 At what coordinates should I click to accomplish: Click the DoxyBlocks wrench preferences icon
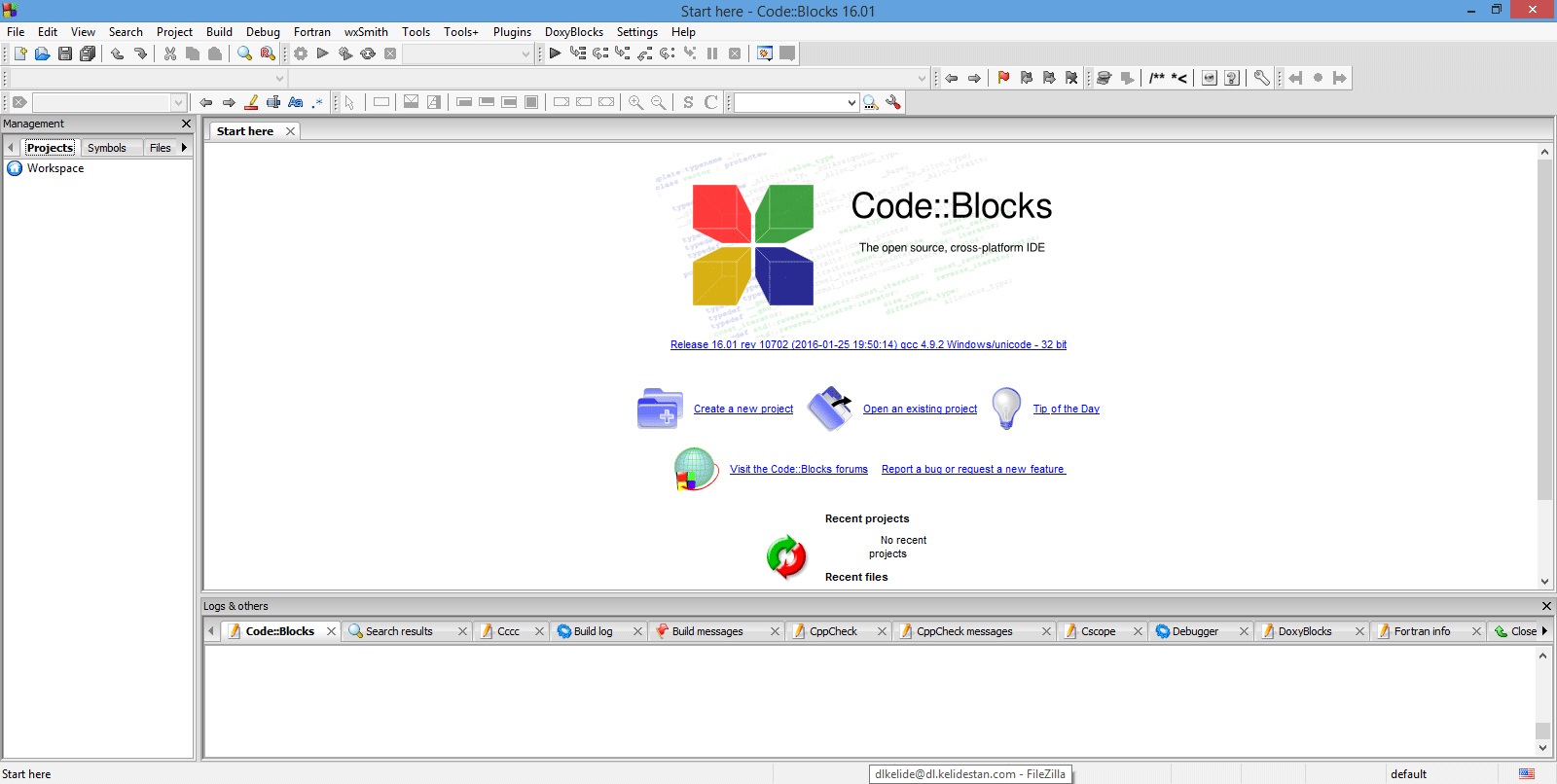pyautogui.click(x=1261, y=78)
